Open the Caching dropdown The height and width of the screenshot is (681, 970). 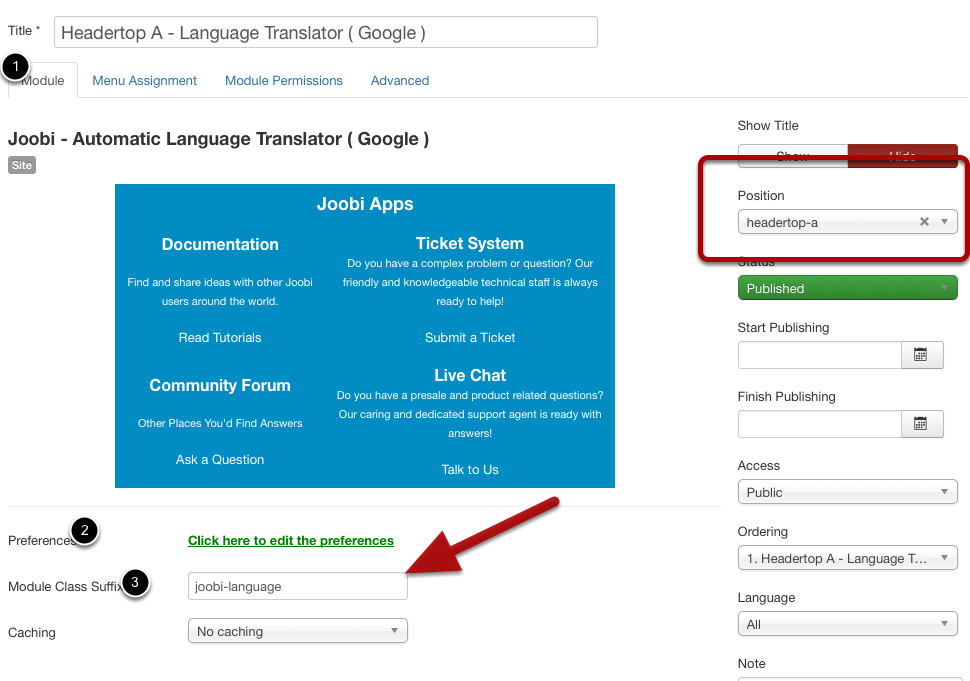point(298,631)
